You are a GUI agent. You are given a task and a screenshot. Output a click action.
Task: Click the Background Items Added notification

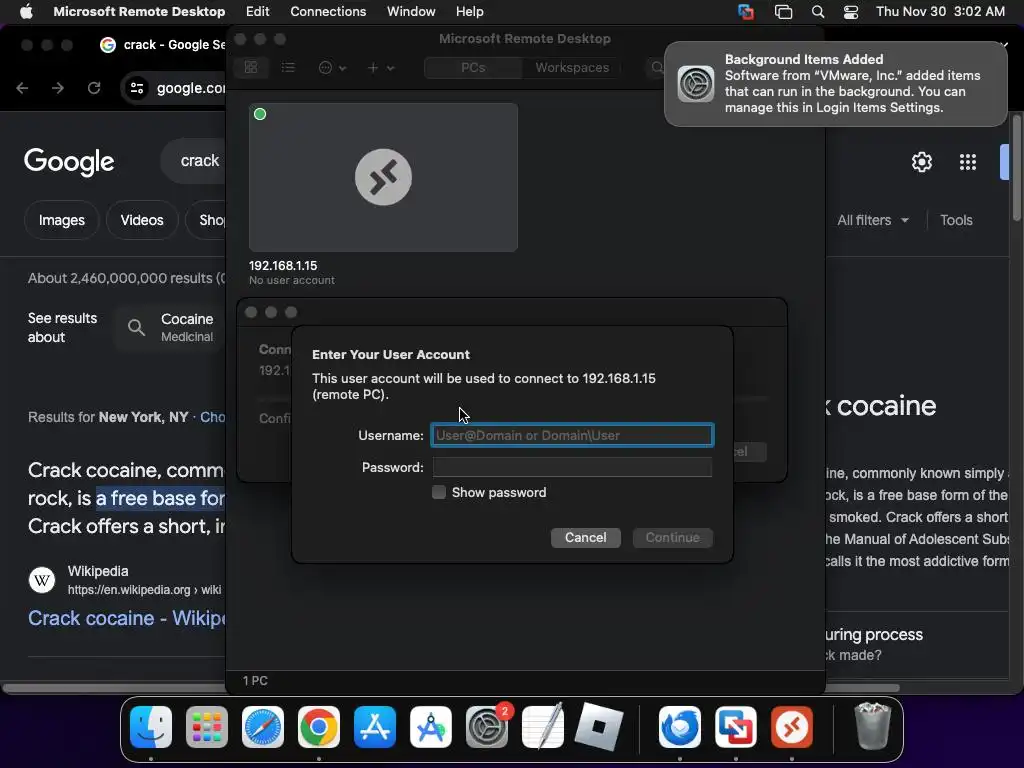tap(835, 84)
